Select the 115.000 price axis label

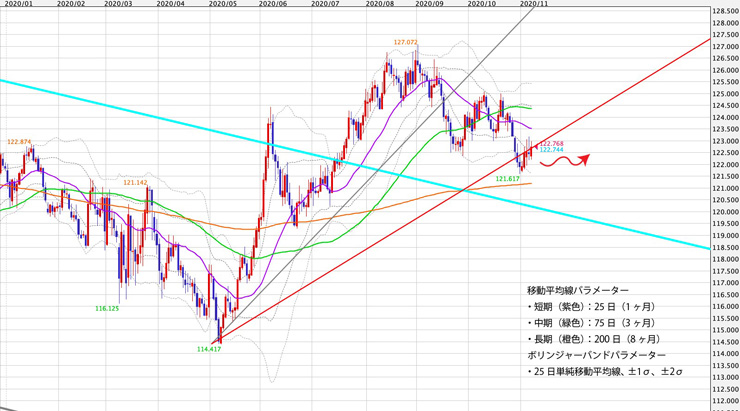pyautogui.click(x=726, y=330)
